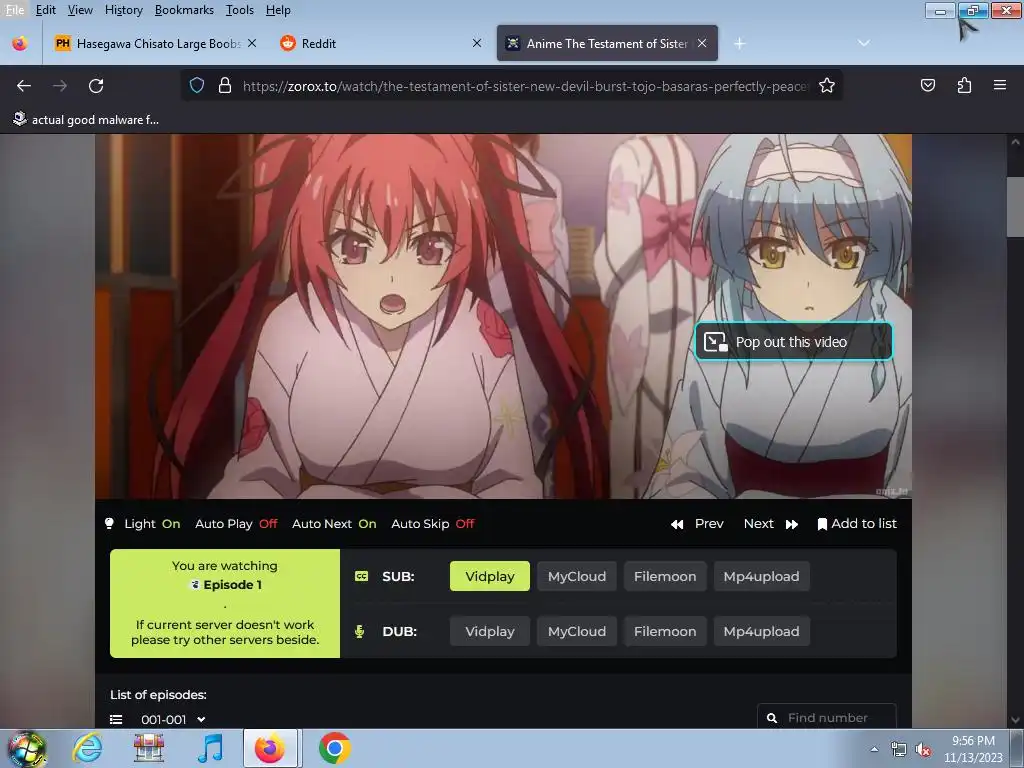
Task: Select the SUB MyCloud server
Action: [577, 576]
